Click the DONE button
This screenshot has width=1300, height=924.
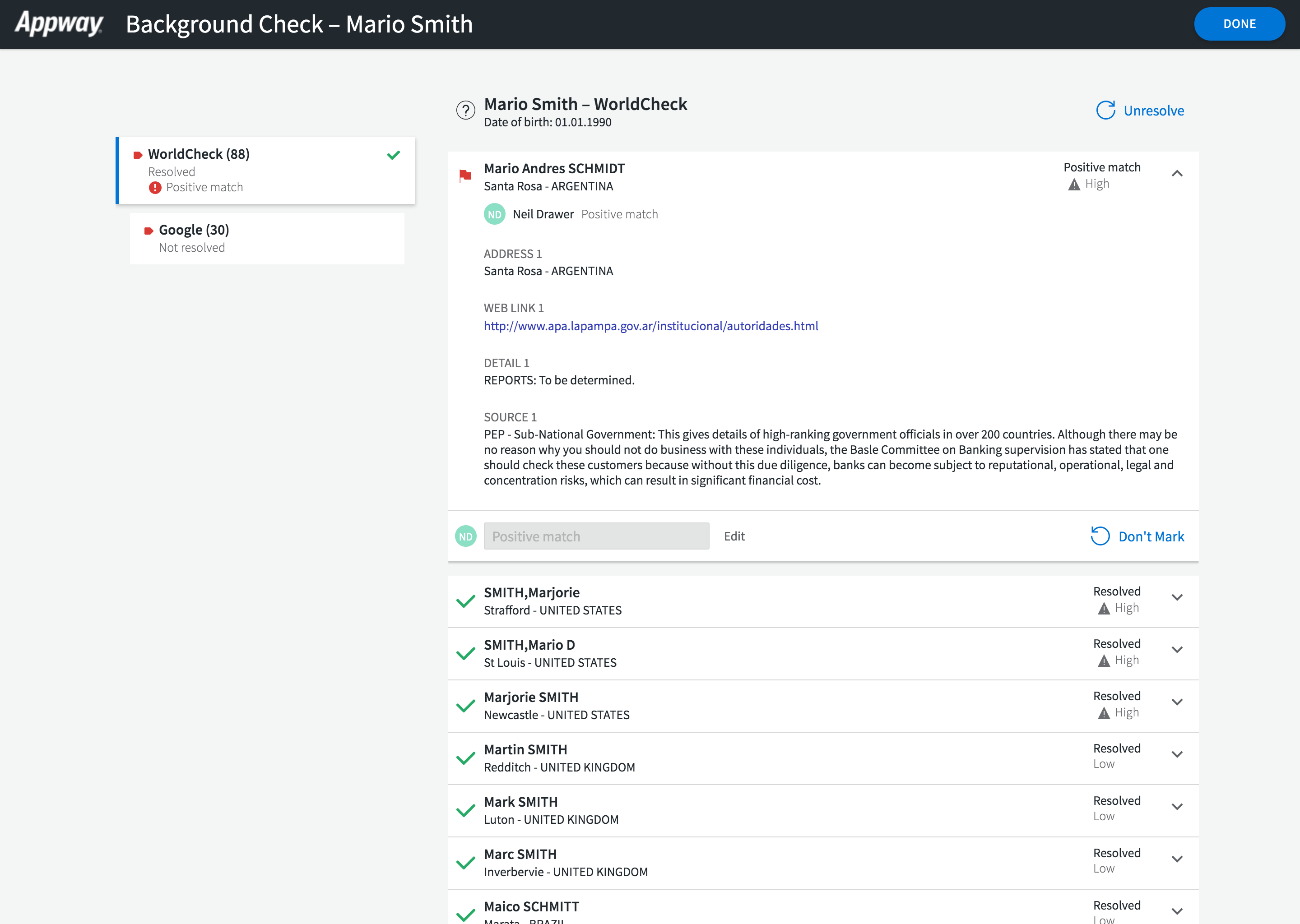coord(1239,24)
